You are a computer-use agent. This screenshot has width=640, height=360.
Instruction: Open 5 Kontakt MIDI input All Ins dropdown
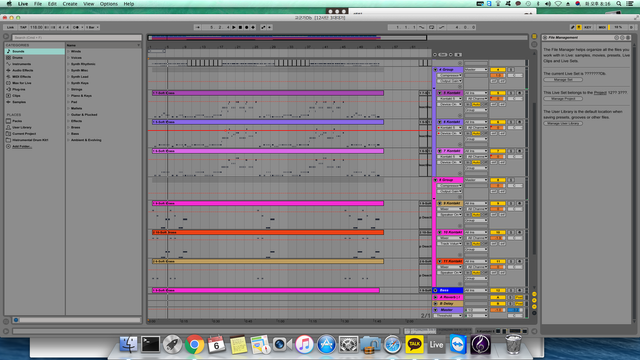(x=476, y=93)
